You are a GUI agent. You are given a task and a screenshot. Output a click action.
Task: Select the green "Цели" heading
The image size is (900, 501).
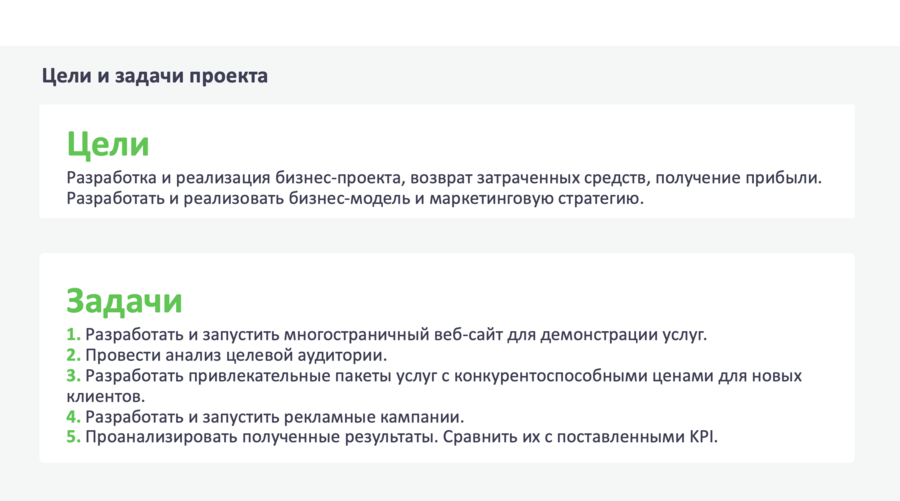(x=108, y=144)
